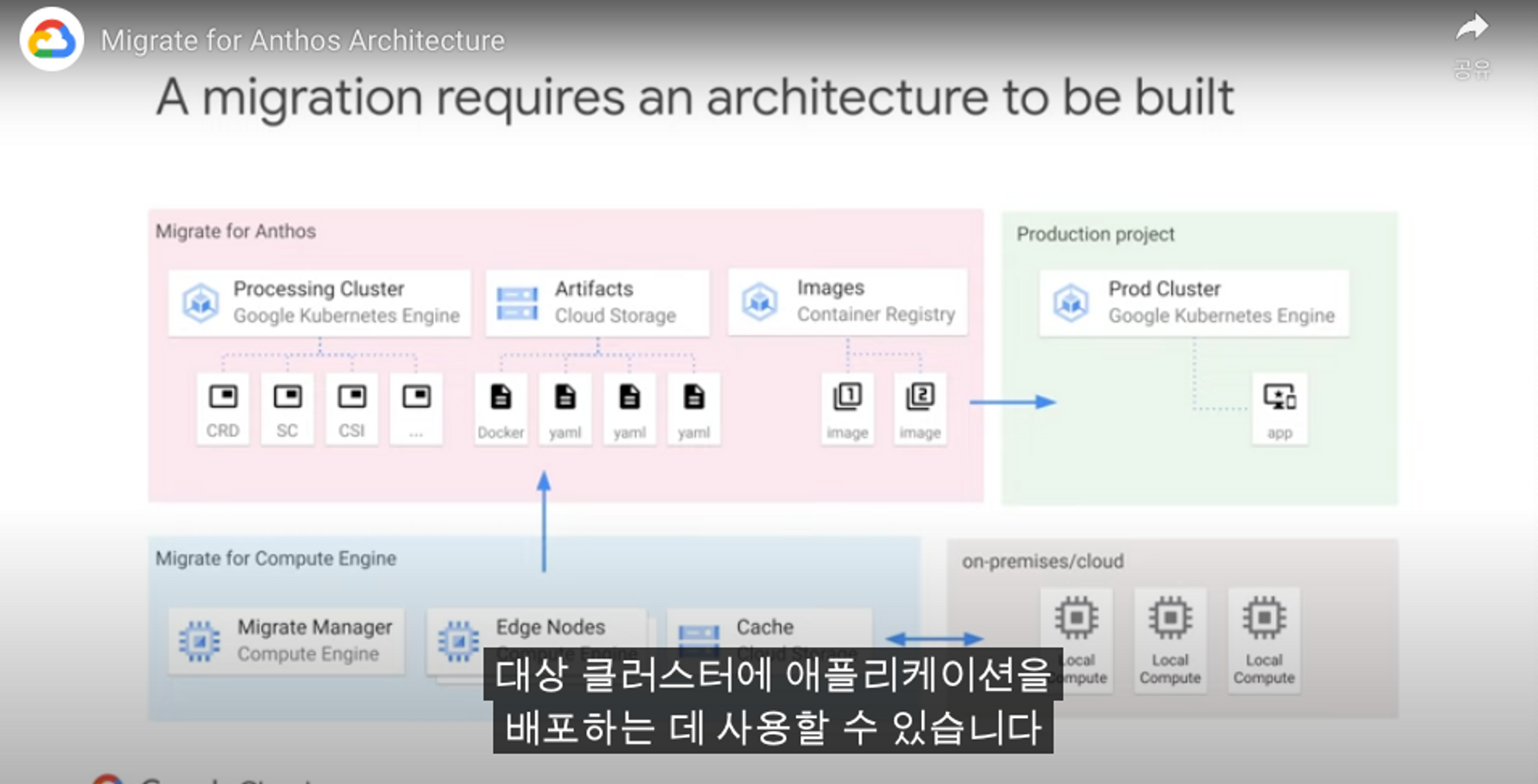Click the Prod Cluster Kubernetes icon
Screen dimensions: 1538x784
(x=1071, y=303)
